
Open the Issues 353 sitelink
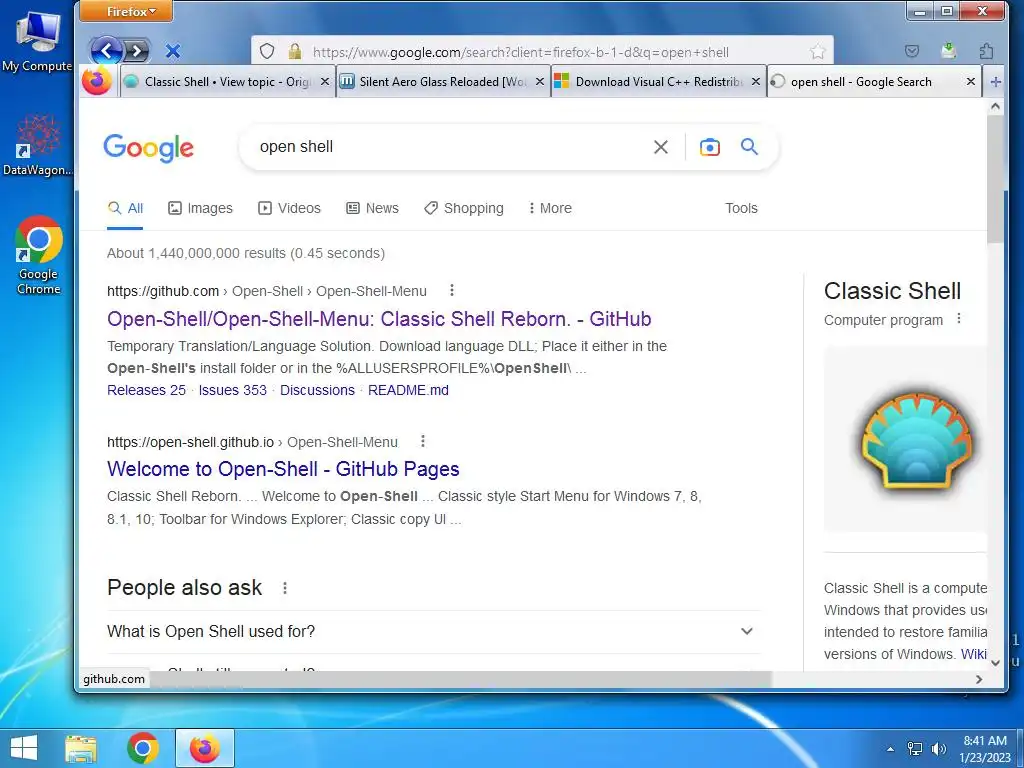[232, 390]
